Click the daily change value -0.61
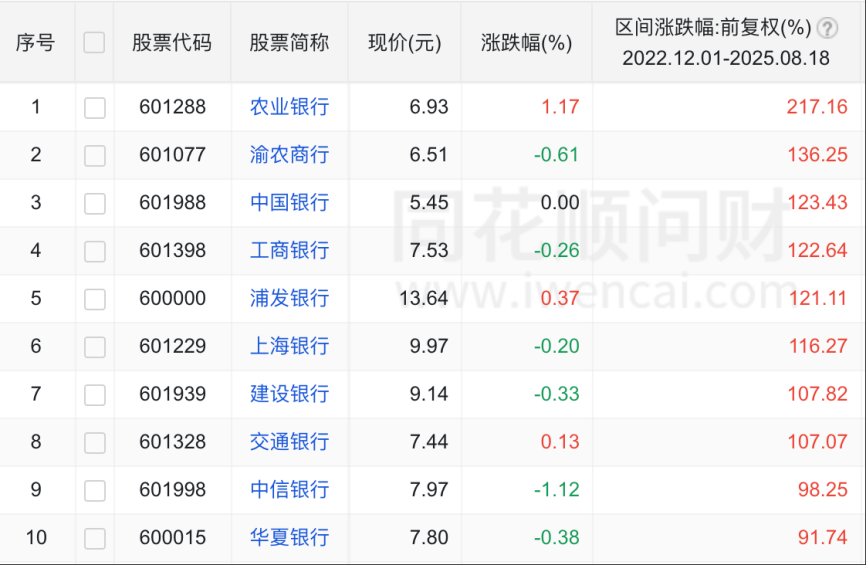The image size is (866, 565). (557, 155)
